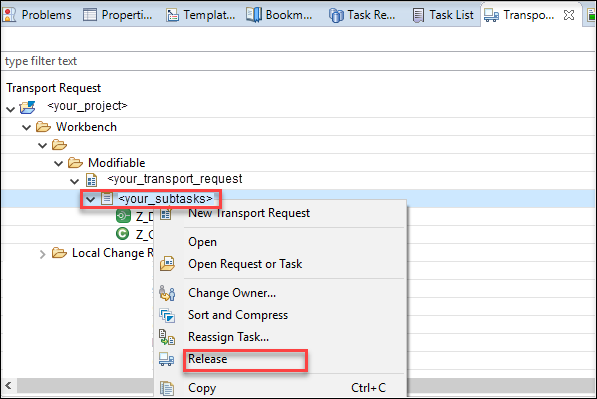Screen dimensions: 597x399
Task: Select the <your_subtasks> tree item
Action: pyautogui.click(x=165, y=199)
